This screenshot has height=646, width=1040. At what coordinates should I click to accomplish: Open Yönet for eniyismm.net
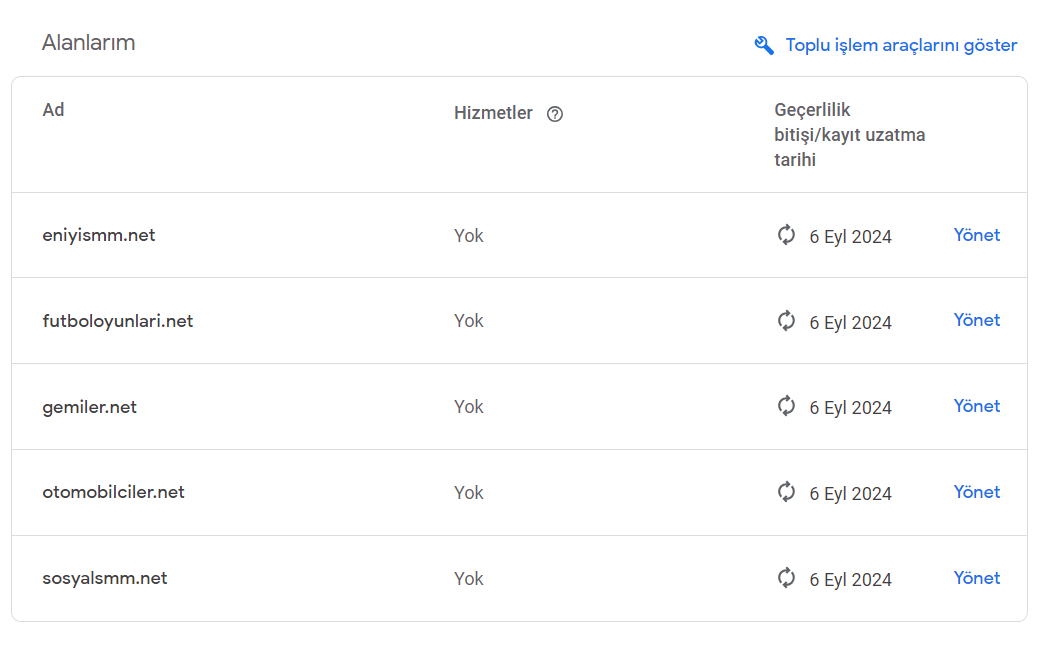point(976,235)
